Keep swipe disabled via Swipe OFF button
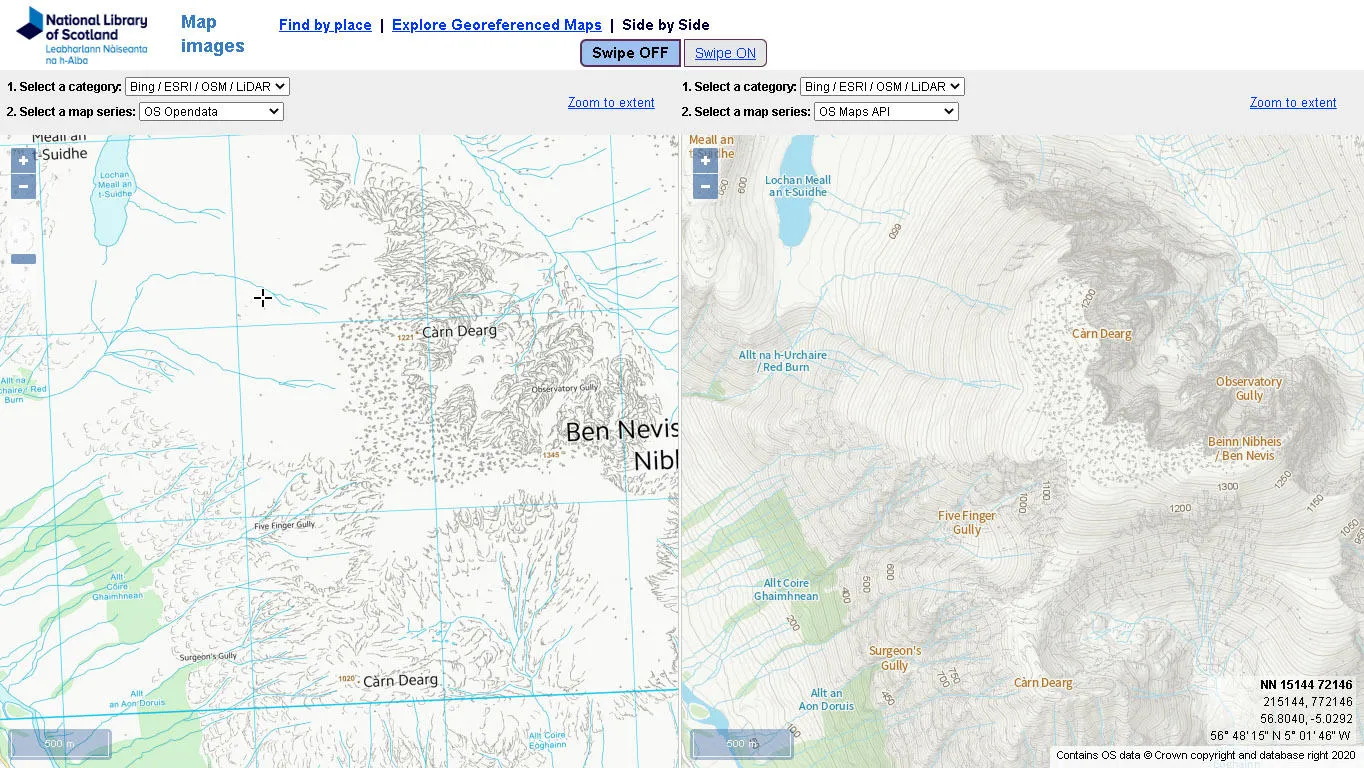The image size is (1364, 768). point(629,52)
